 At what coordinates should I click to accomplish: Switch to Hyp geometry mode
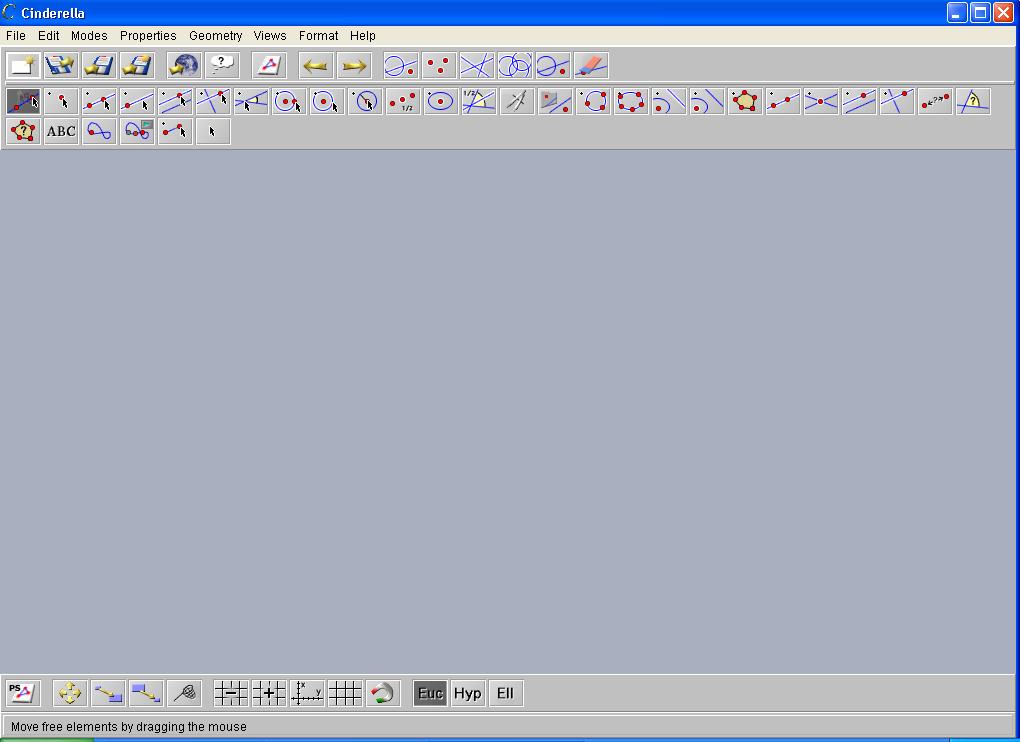tap(467, 693)
